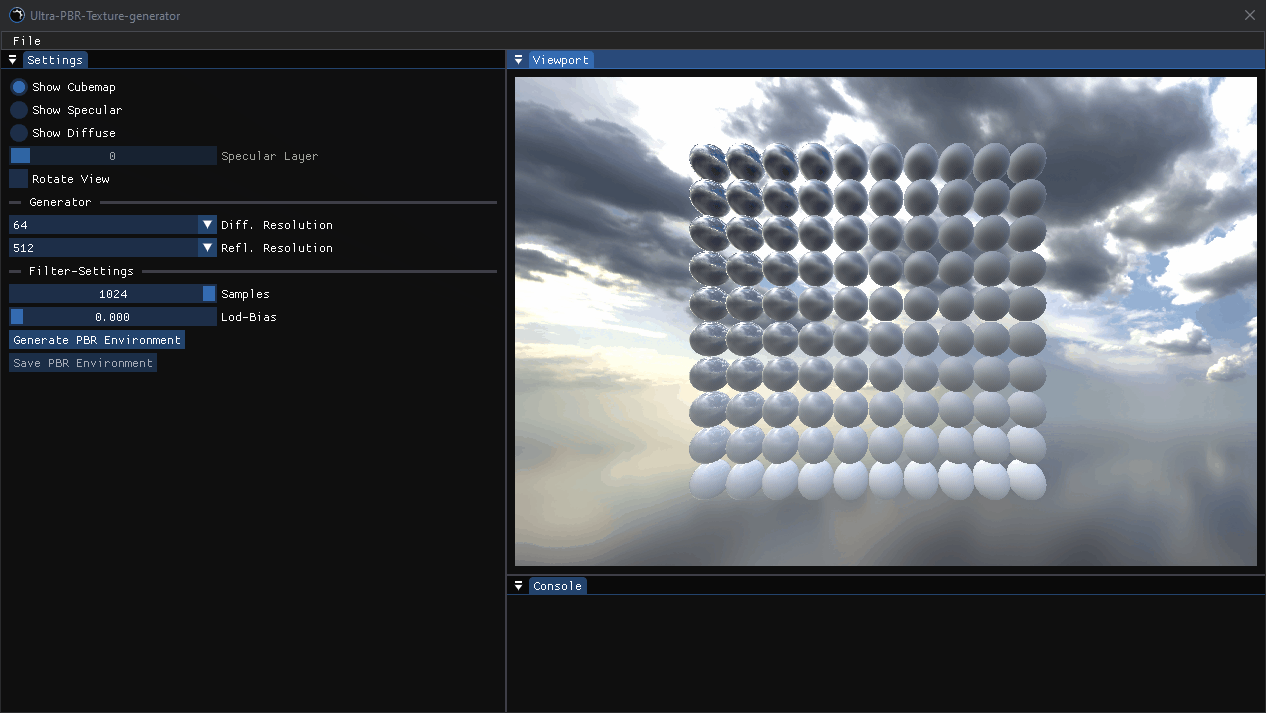This screenshot has width=1266, height=713.
Task: Click the Console panel collapse arrow icon
Action: click(518, 585)
